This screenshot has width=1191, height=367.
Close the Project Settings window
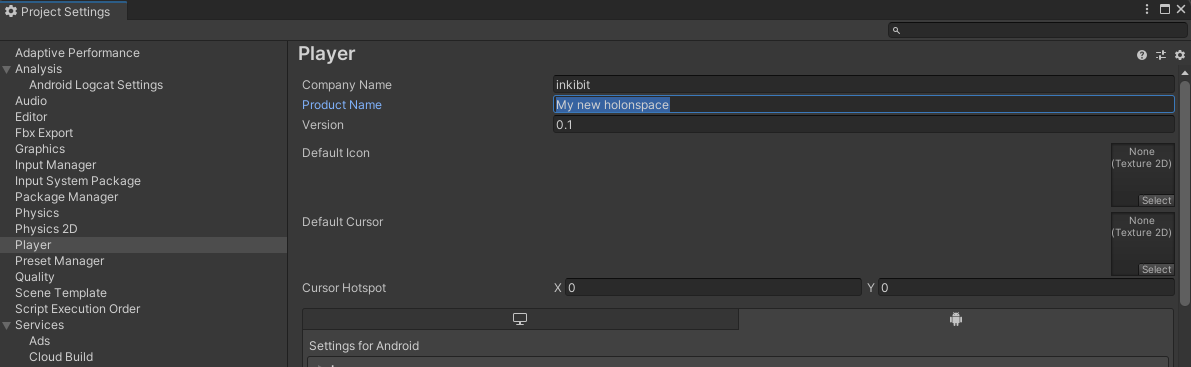click(1181, 9)
